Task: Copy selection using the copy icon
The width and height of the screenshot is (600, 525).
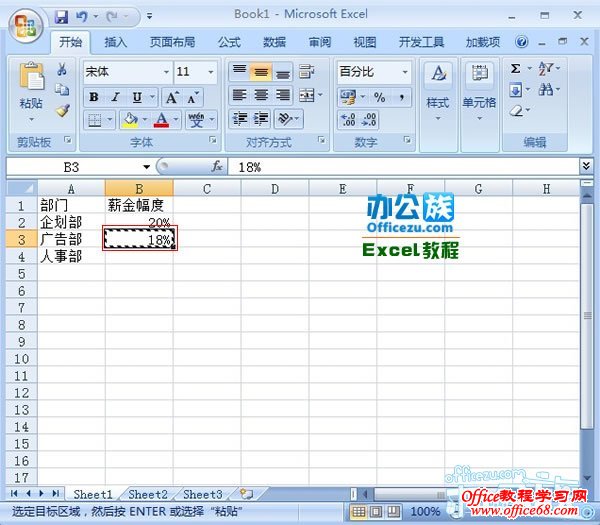Action: (62, 90)
